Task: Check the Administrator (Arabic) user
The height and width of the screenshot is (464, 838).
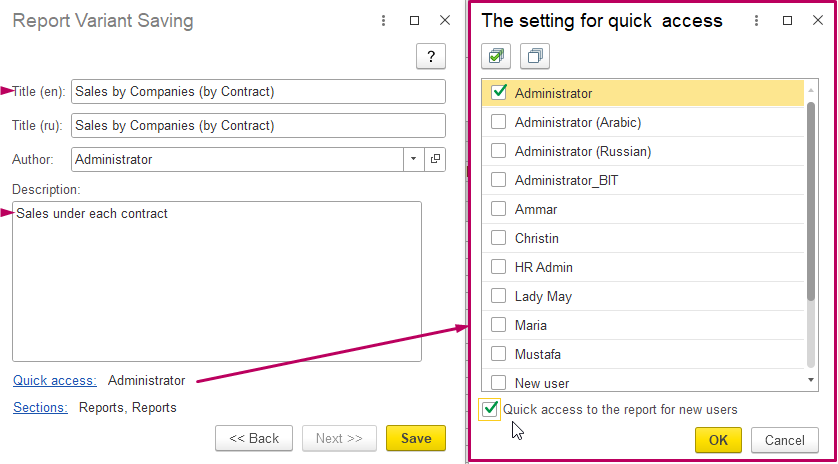Action: [x=499, y=122]
